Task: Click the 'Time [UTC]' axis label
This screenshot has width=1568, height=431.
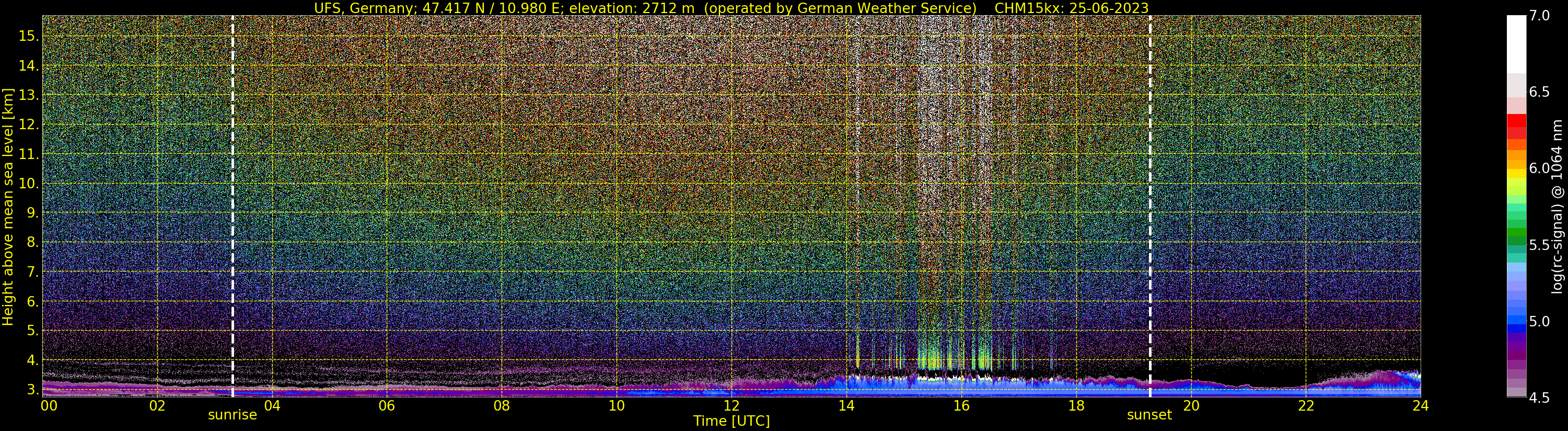Action: [731, 421]
